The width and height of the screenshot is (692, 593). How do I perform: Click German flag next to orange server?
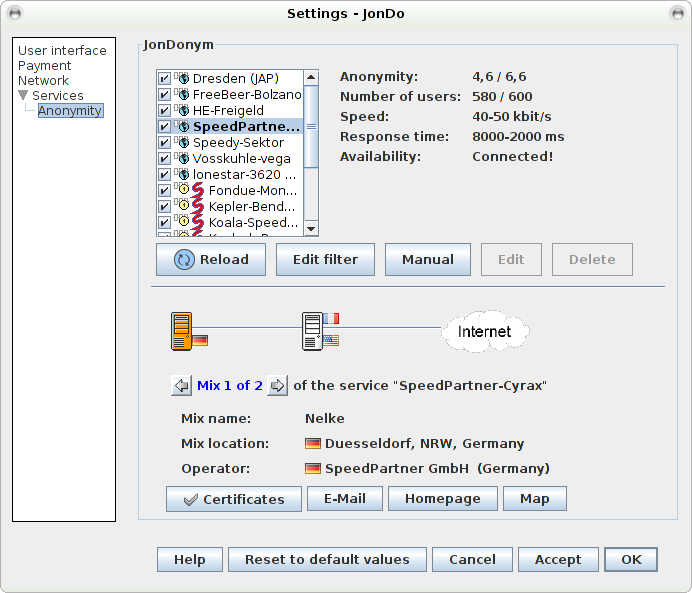tap(200, 341)
